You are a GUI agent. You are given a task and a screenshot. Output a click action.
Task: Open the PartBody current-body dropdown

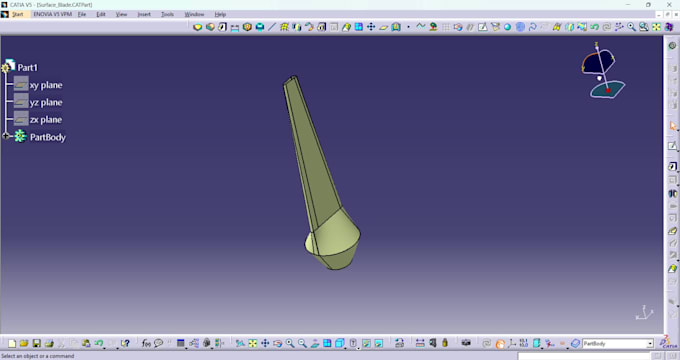(x=650, y=344)
